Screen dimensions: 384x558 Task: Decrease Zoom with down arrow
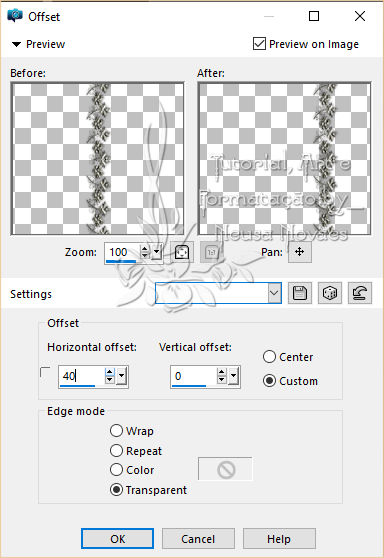[144, 256]
